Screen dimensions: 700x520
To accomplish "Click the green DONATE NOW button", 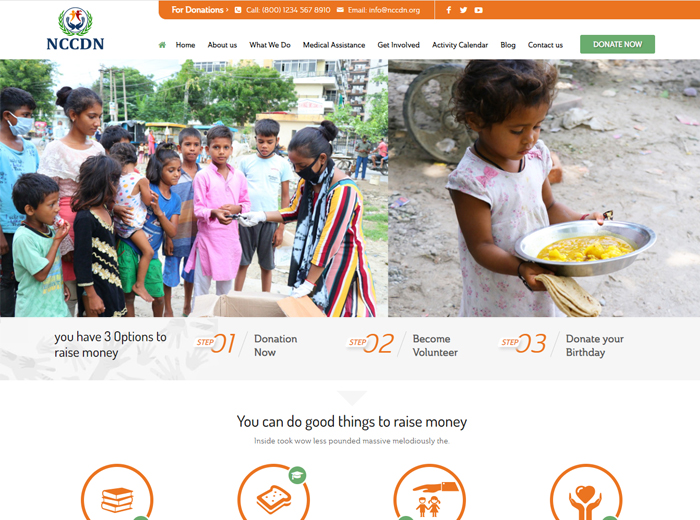I will coord(617,44).
